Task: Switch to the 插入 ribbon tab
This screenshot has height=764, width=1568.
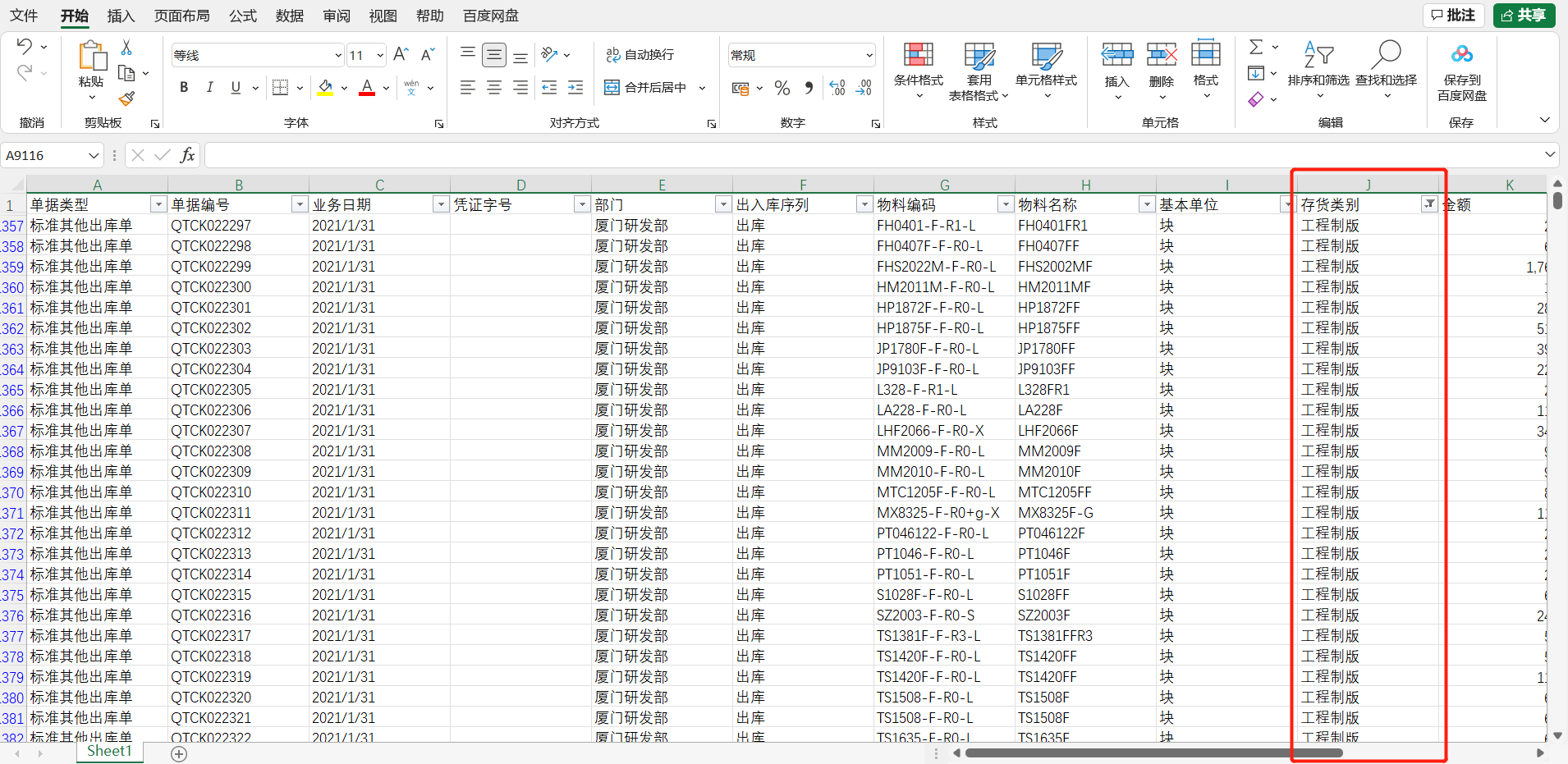Action: pos(121,16)
